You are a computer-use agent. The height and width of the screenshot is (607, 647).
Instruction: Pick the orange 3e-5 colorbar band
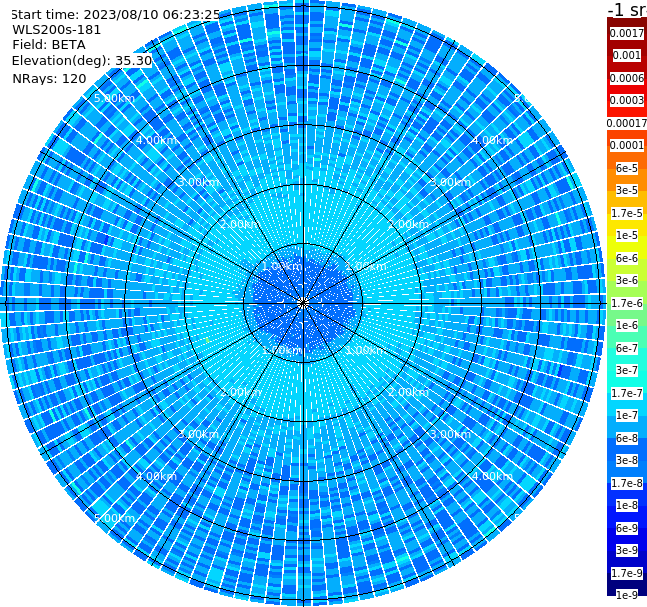click(x=627, y=190)
